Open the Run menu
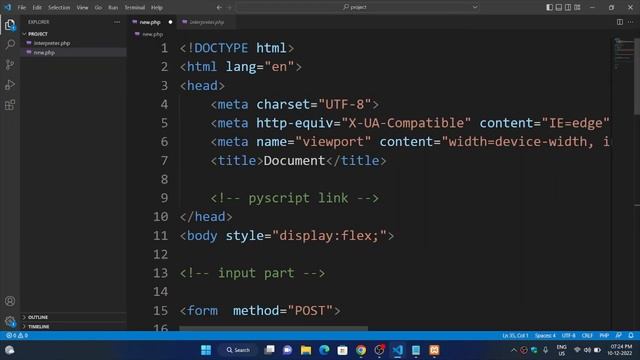The height and width of the screenshot is (360, 640). (113, 7)
